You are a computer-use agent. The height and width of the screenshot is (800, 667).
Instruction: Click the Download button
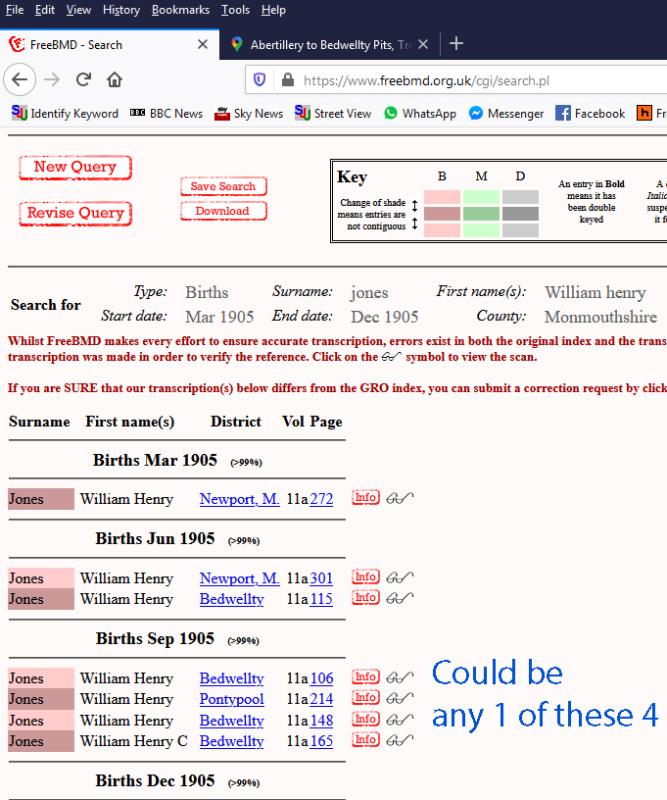pos(223,211)
